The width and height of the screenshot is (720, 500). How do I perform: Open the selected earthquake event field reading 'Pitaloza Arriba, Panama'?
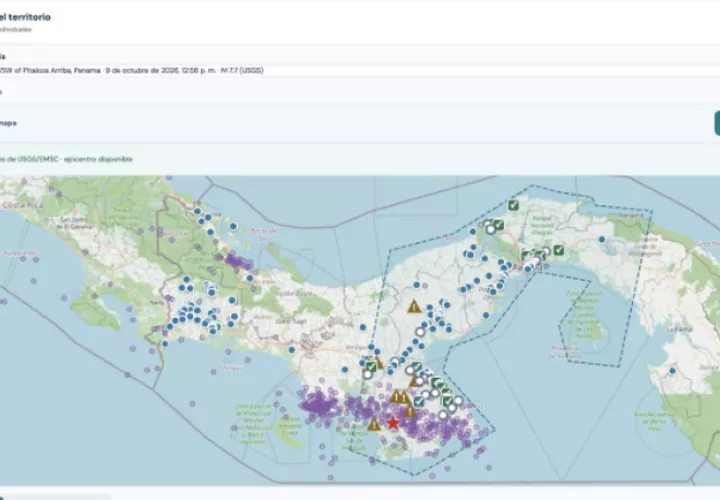pyautogui.click(x=360, y=70)
